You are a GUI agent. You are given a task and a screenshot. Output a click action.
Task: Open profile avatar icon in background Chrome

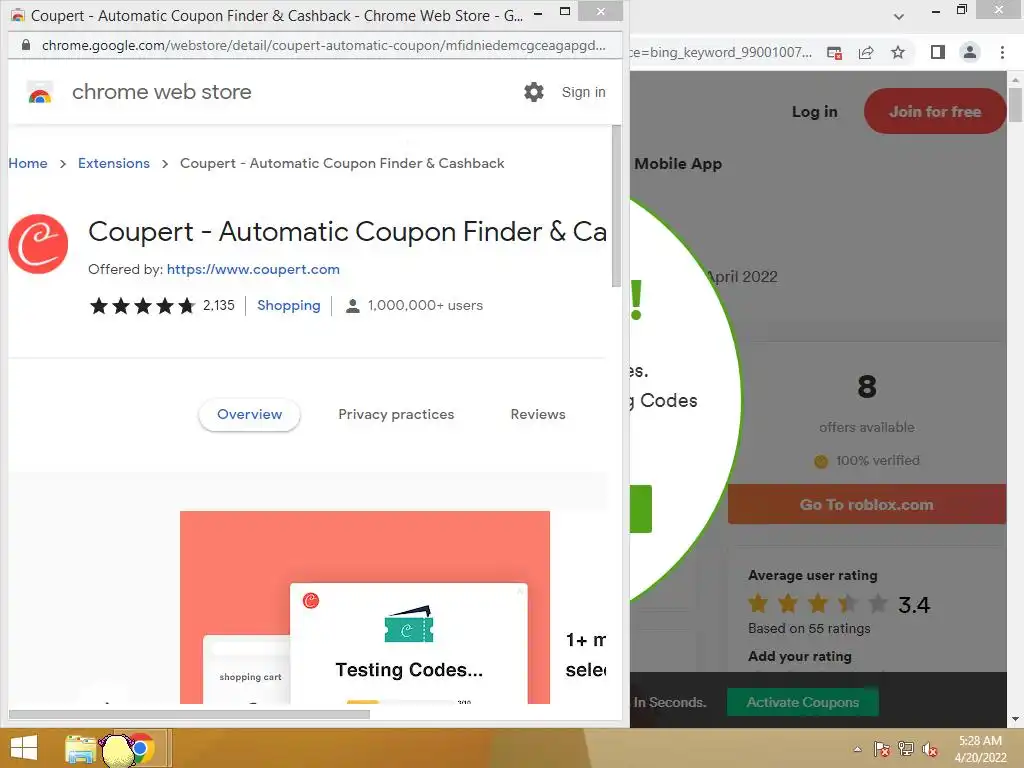pyautogui.click(x=970, y=52)
